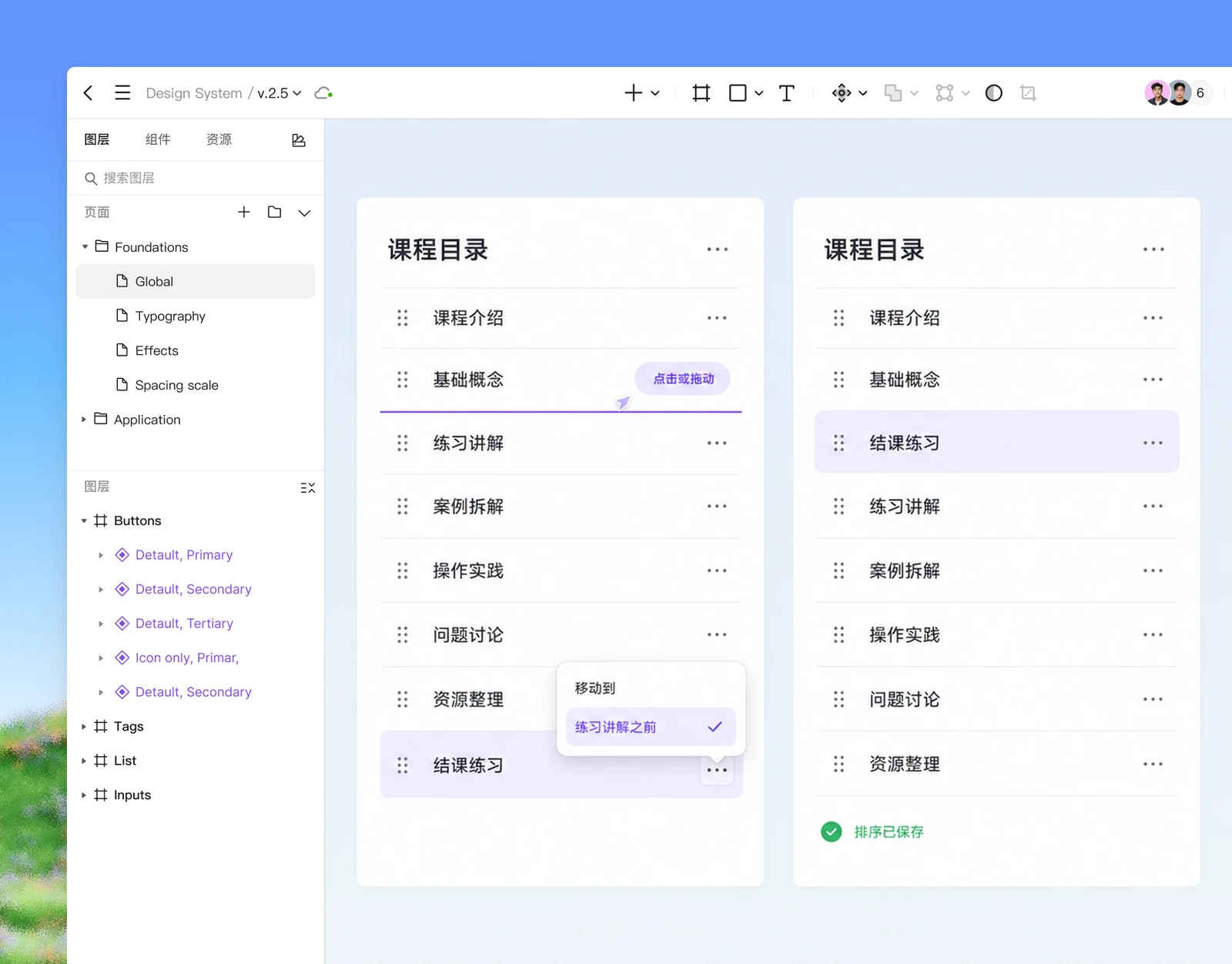Click the edit icon beside 资源 tab
The image size is (1232, 964).
[x=299, y=140]
